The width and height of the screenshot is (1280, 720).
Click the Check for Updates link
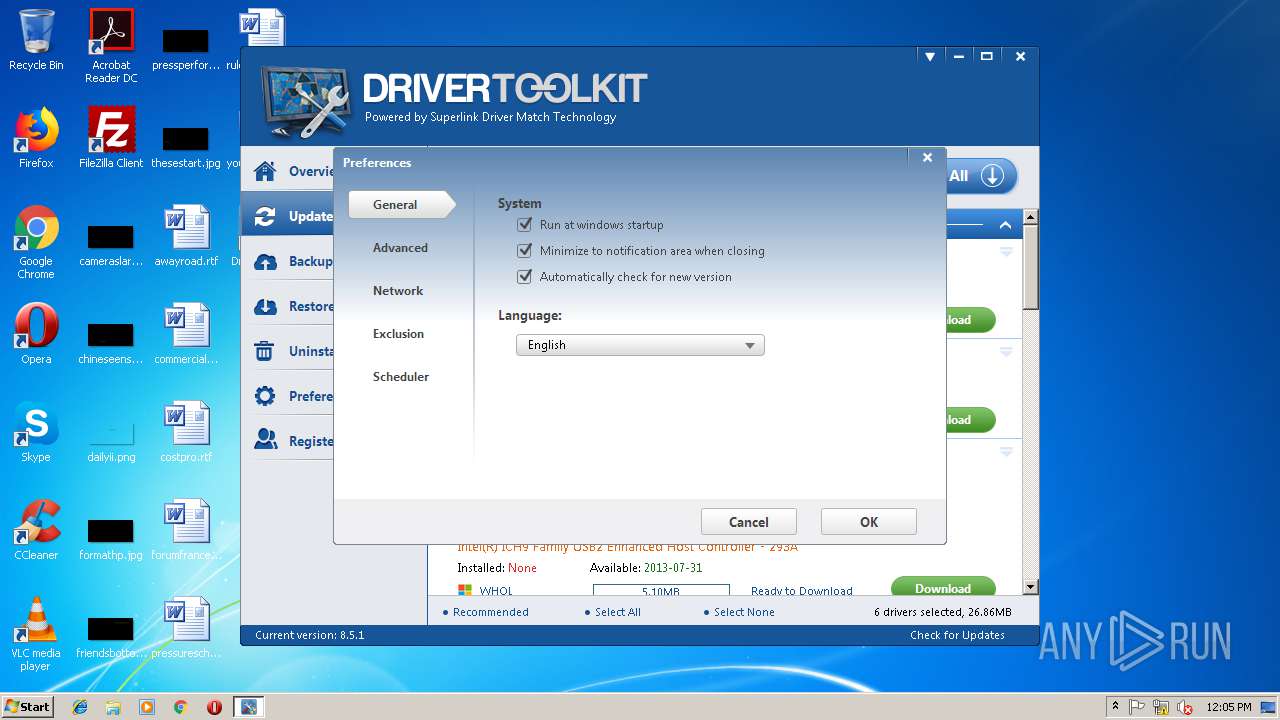tap(957, 635)
